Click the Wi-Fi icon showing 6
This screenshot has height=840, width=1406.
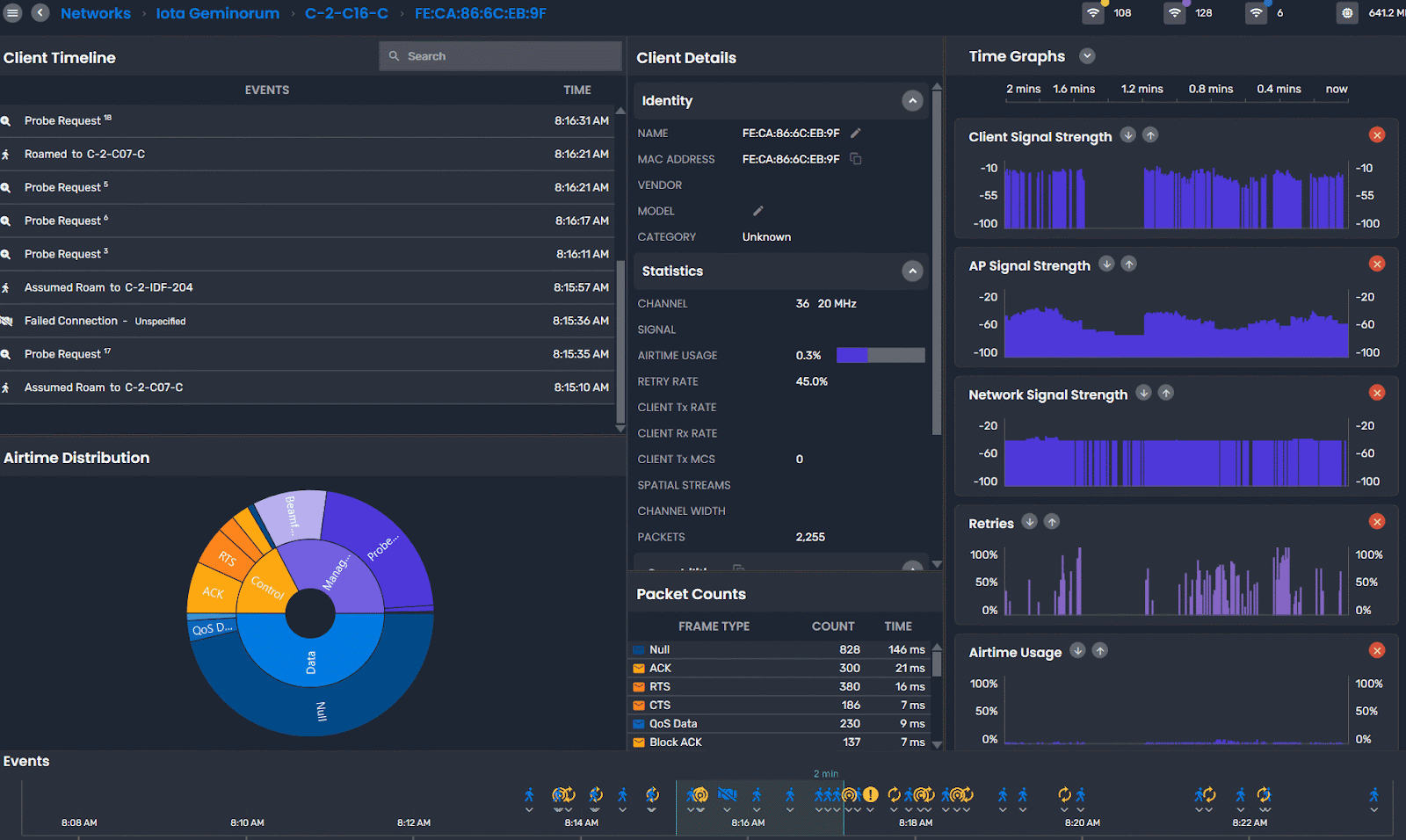pos(1256,13)
